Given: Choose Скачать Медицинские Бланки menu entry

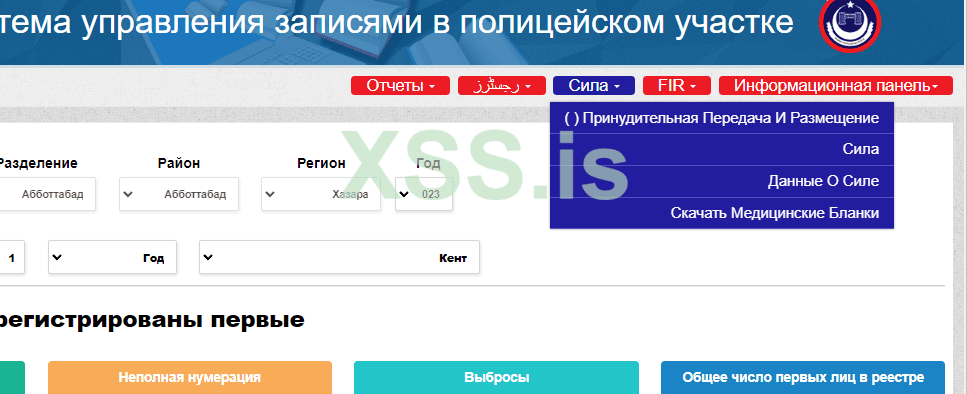Looking at the screenshot, I should tap(722, 213).
